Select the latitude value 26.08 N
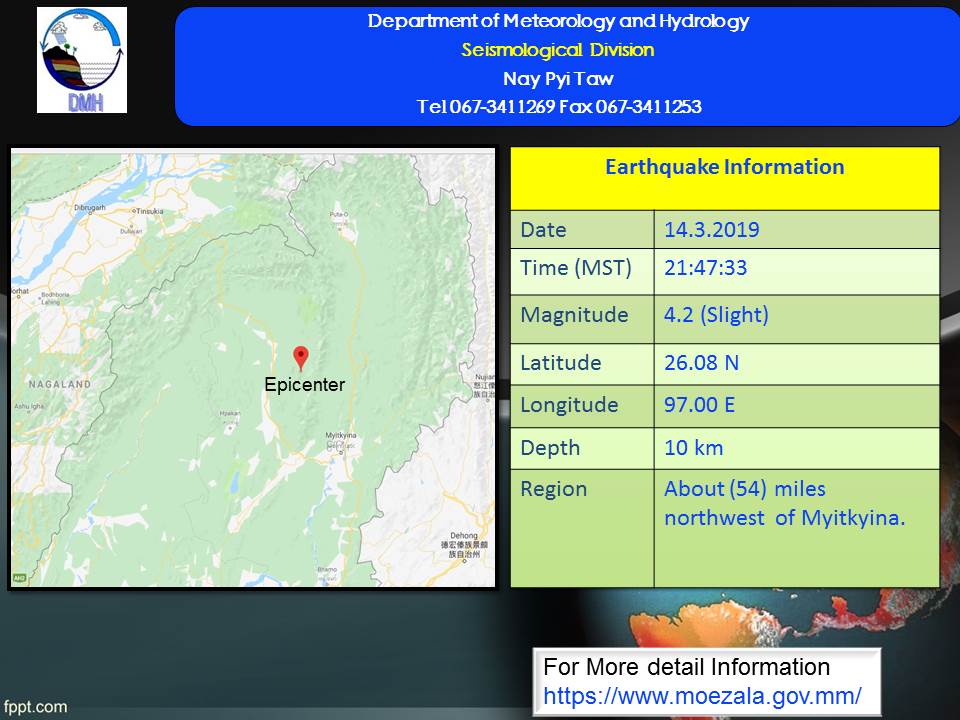The height and width of the screenshot is (720, 960). pyautogui.click(x=702, y=362)
